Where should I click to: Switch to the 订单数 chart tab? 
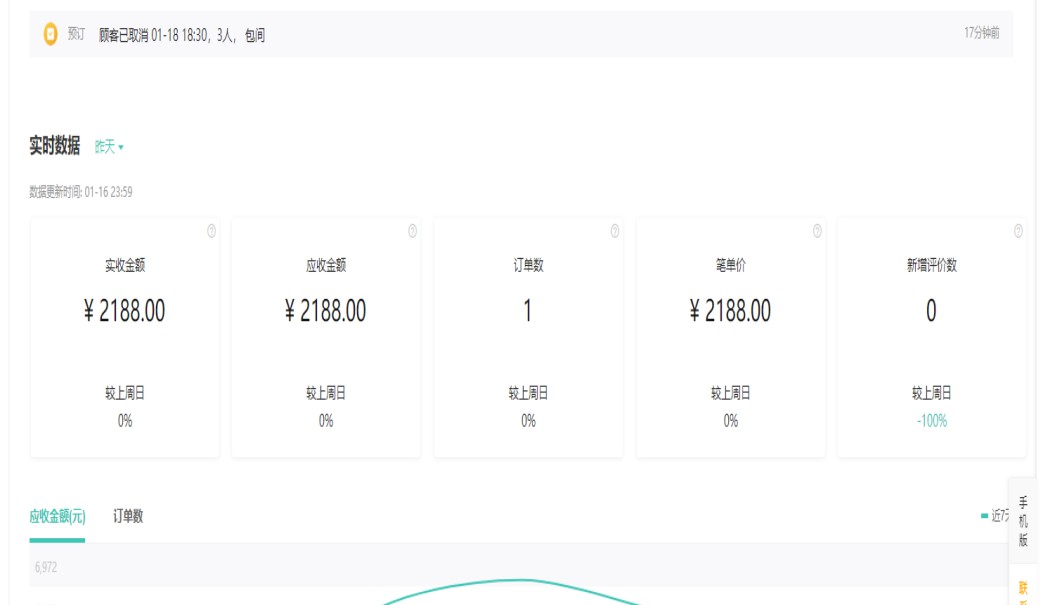128,517
